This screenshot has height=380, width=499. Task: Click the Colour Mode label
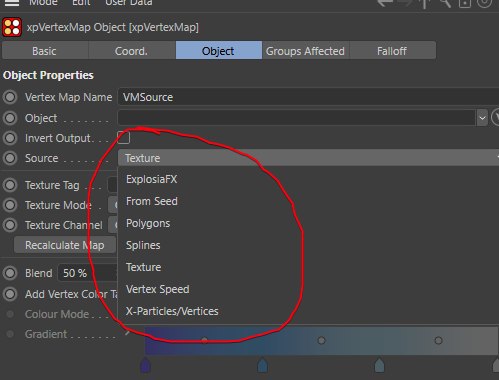point(57,314)
